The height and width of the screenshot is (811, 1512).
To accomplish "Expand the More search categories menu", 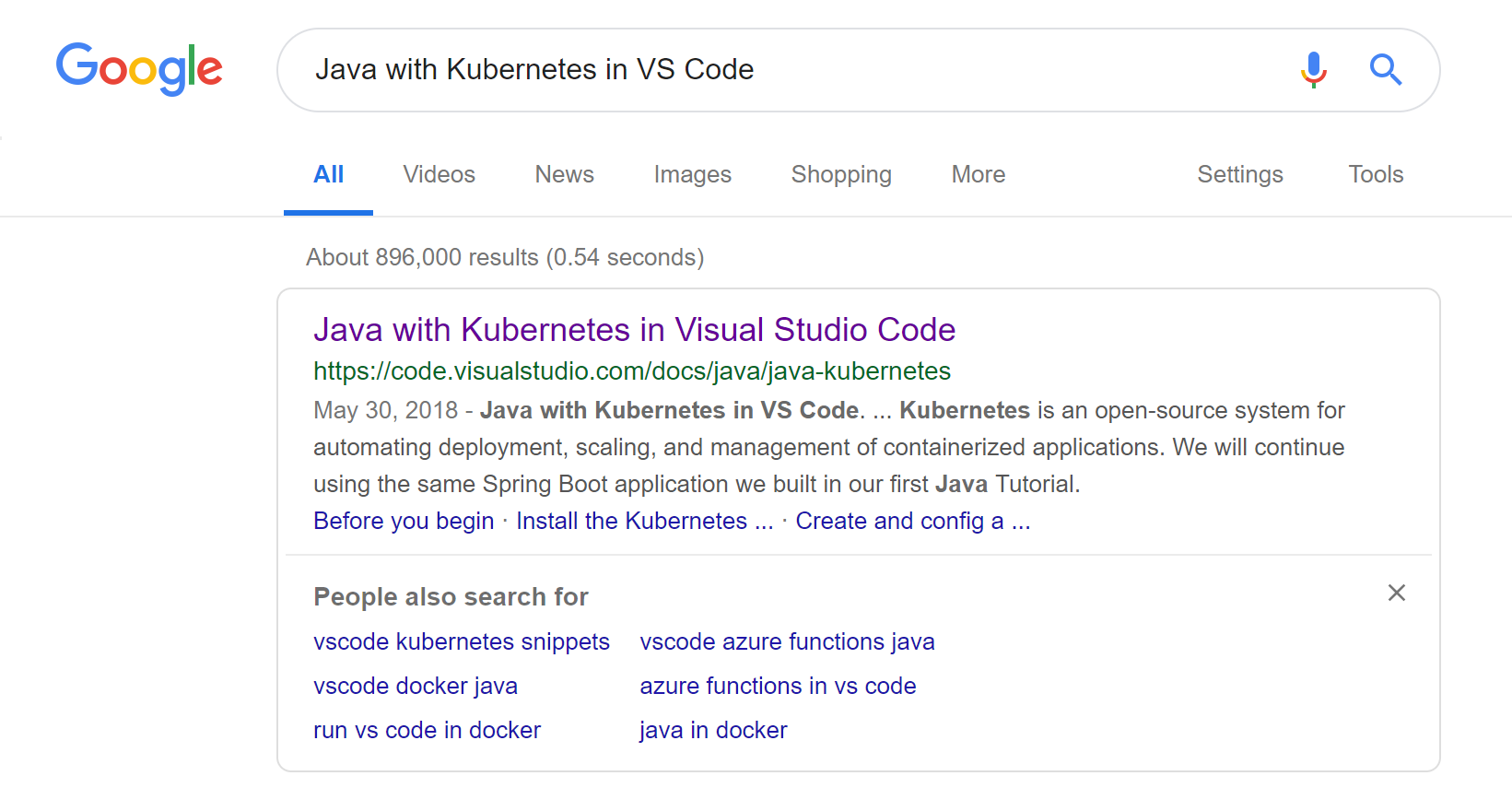I will click(979, 174).
